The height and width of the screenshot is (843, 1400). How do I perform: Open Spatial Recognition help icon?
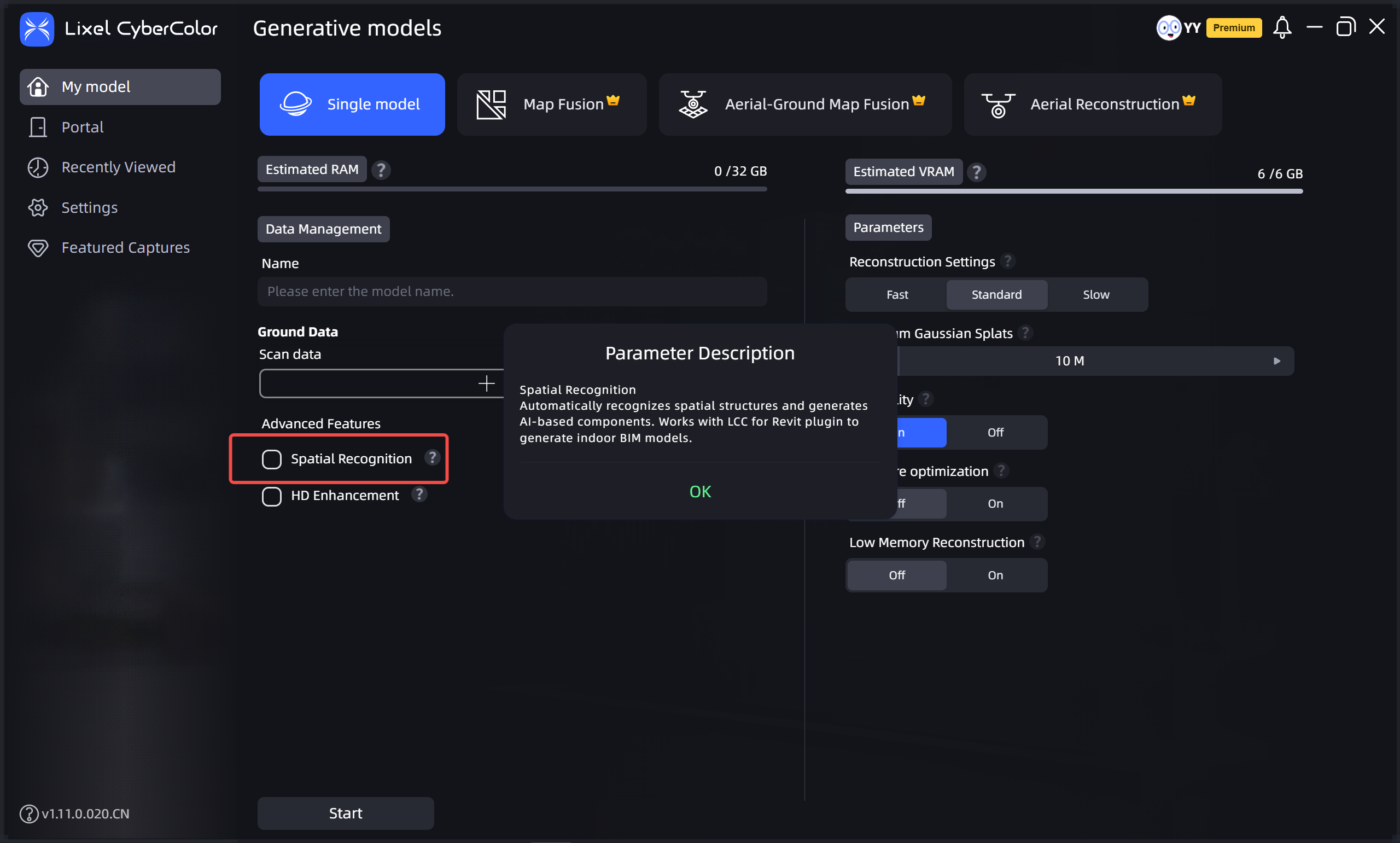(x=432, y=458)
